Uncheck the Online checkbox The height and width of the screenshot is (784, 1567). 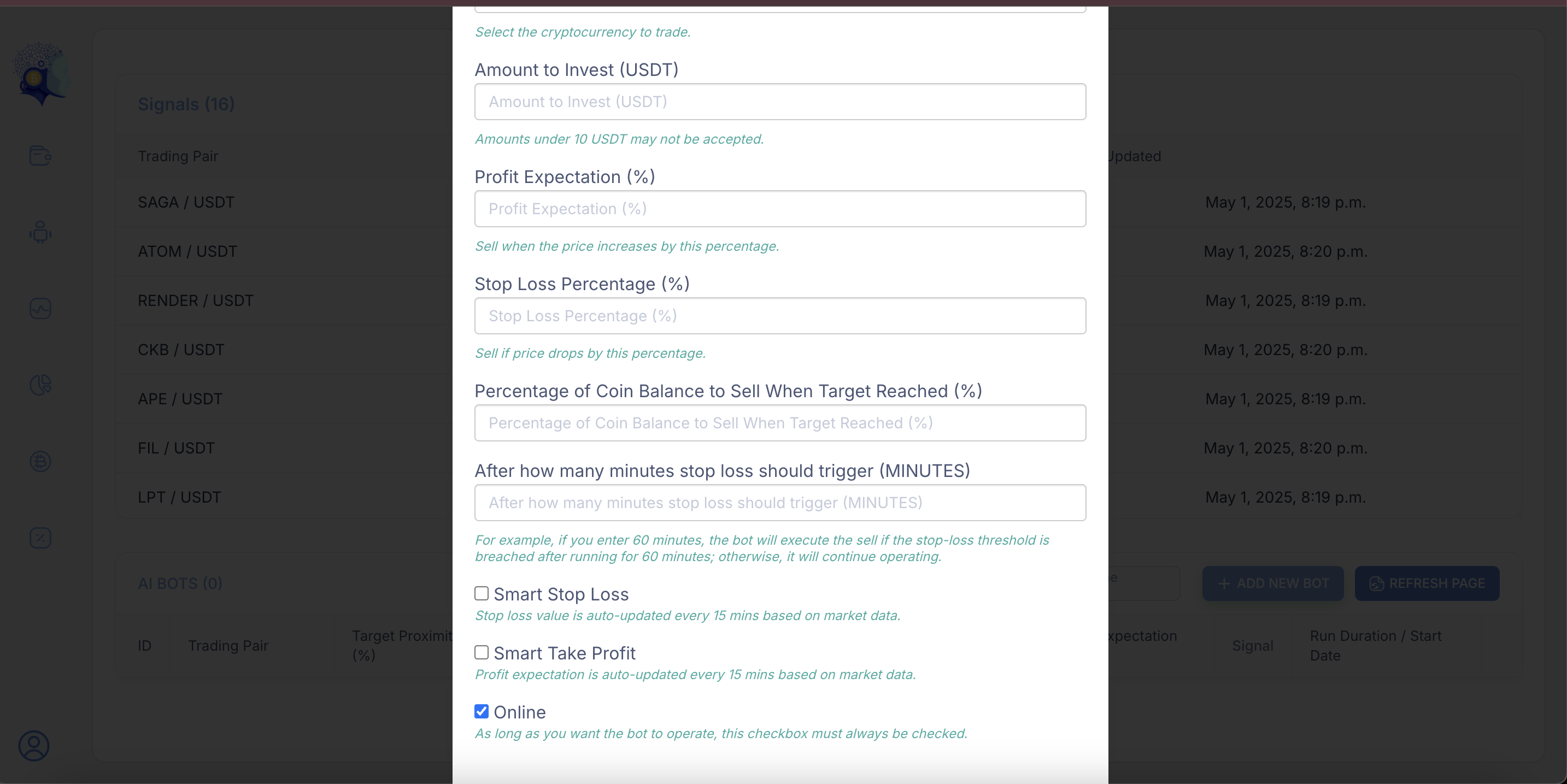(x=481, y=712)
